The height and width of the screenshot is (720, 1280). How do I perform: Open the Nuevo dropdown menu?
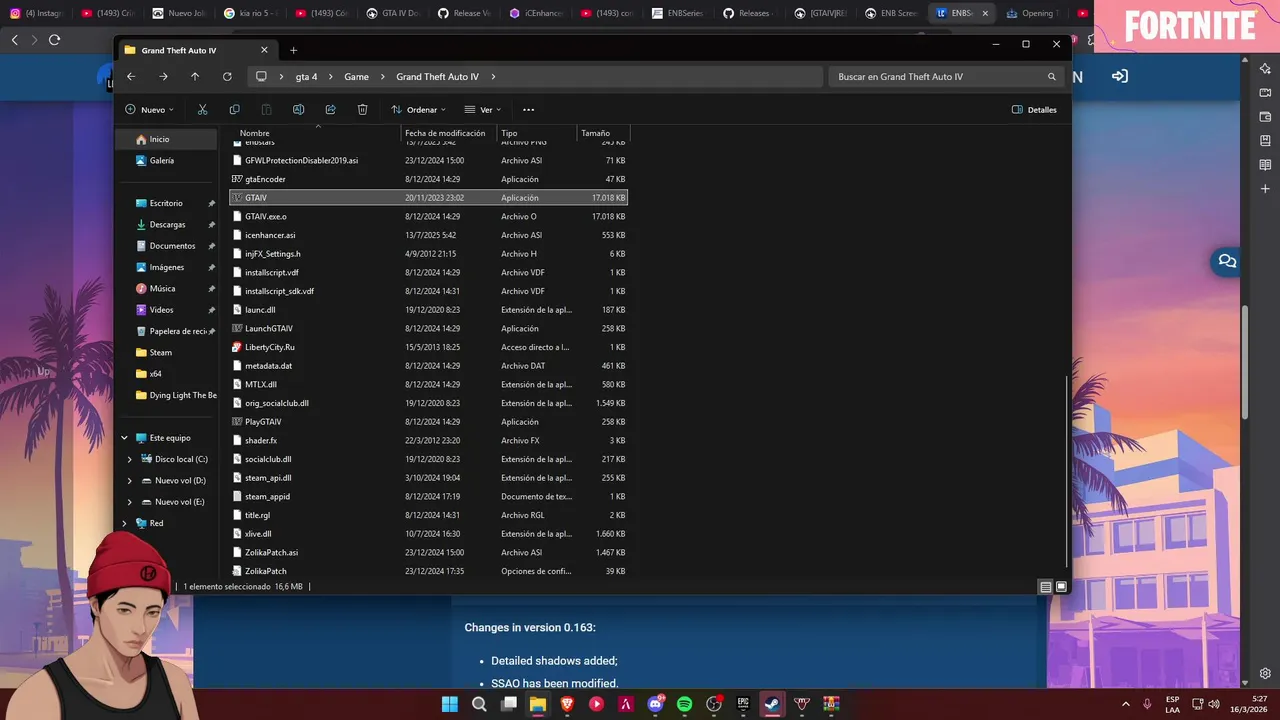pyautogui.click(x=149, y=110)
